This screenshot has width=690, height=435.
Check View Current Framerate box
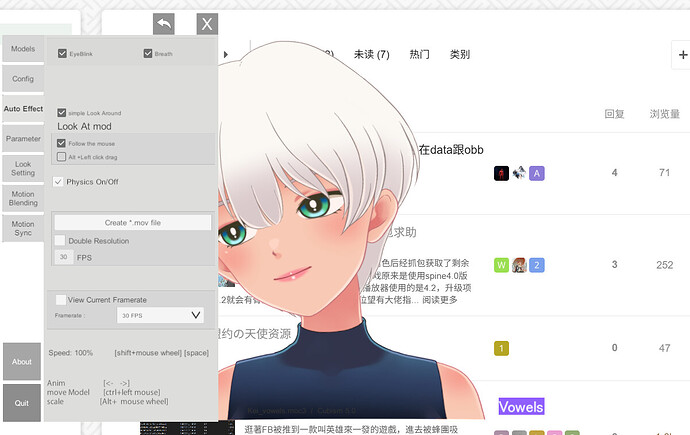tap(61, 300)
